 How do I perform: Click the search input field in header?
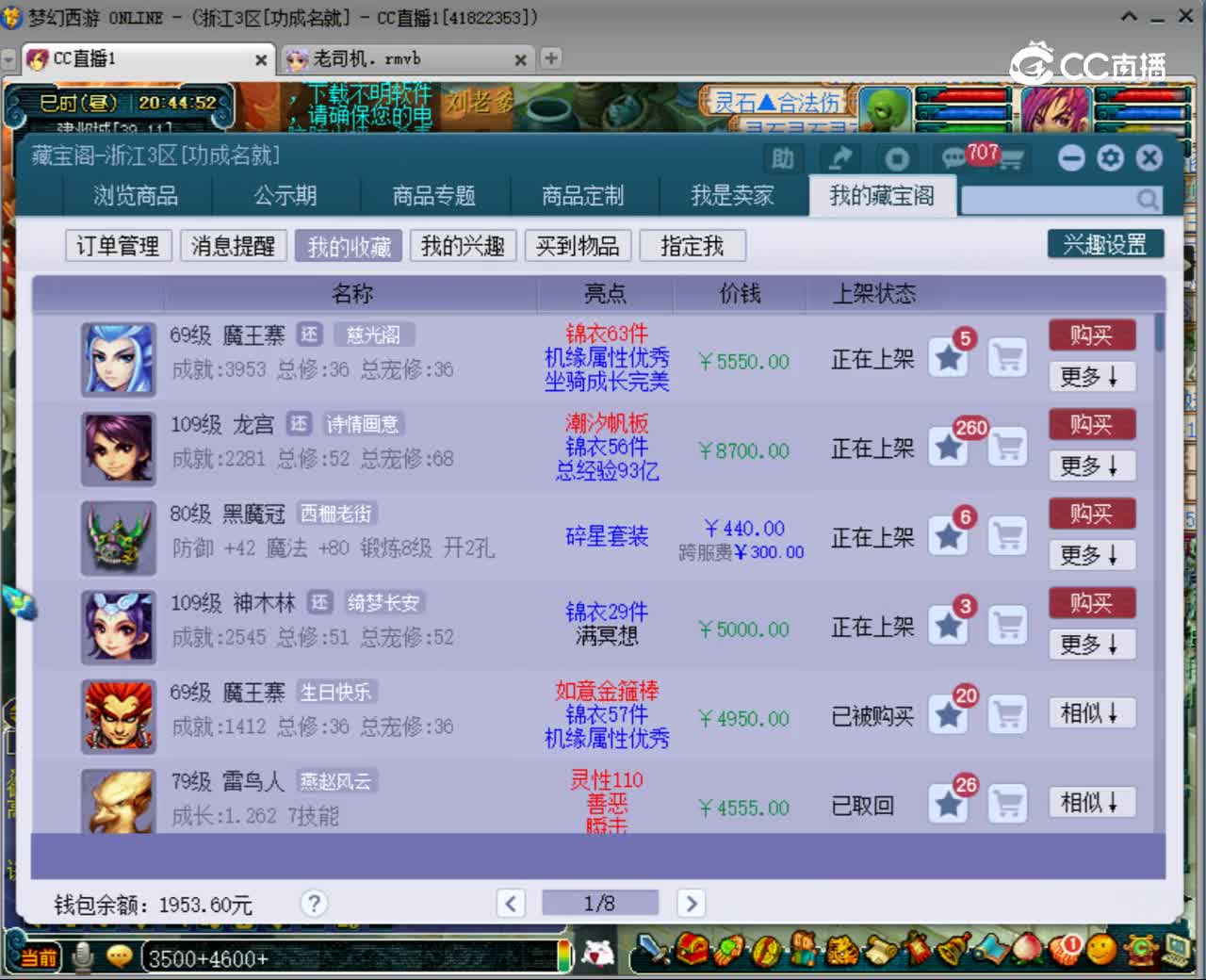click(x=1048, y=200)
